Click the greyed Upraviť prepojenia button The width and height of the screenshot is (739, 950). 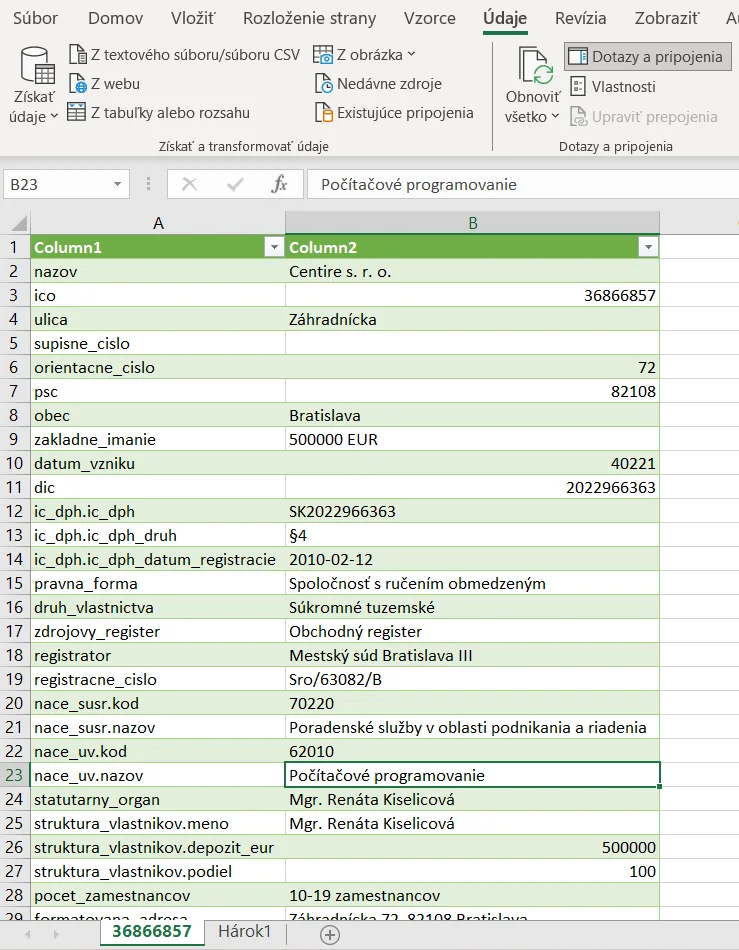pyautogui.click(x=643, y=116)
